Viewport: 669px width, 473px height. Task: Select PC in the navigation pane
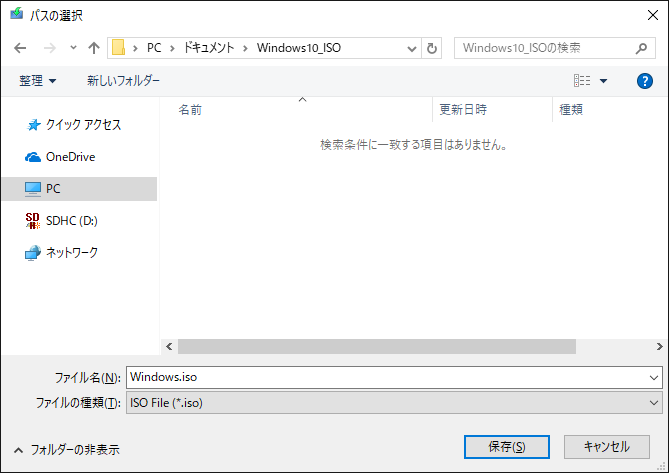[79, 189]
